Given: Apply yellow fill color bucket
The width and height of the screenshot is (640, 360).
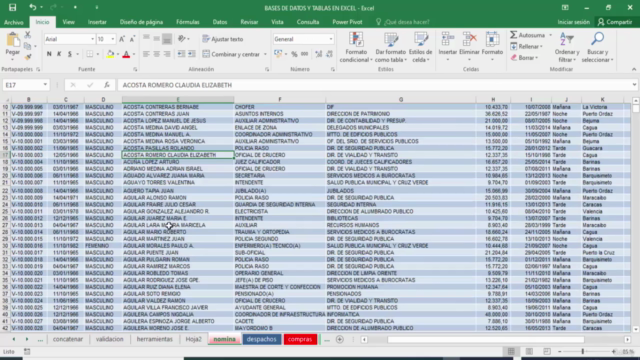Looking at the screenshot, I should tap(110, 54).
